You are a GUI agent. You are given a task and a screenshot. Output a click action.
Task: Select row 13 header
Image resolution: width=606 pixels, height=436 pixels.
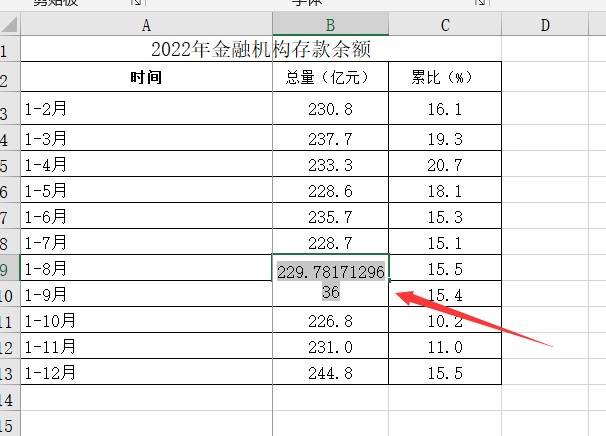[x=10, y=372]
